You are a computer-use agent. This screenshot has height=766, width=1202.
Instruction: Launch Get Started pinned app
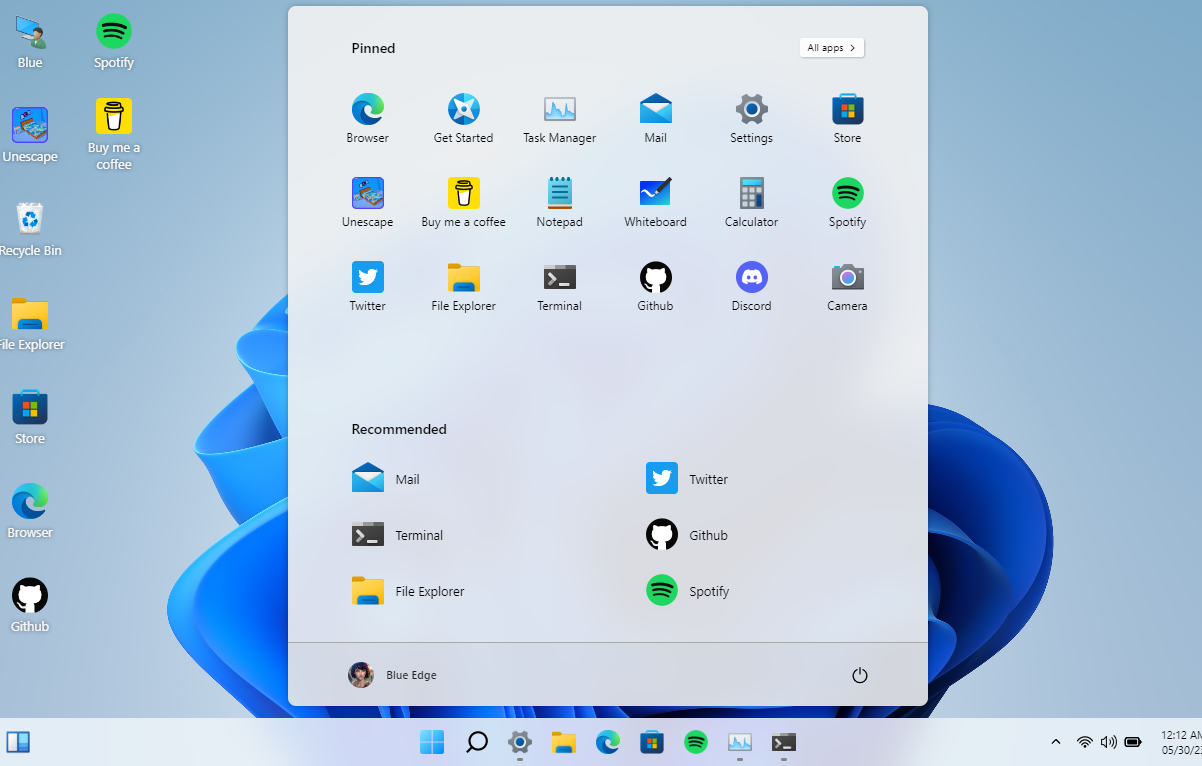pos(463,118)
